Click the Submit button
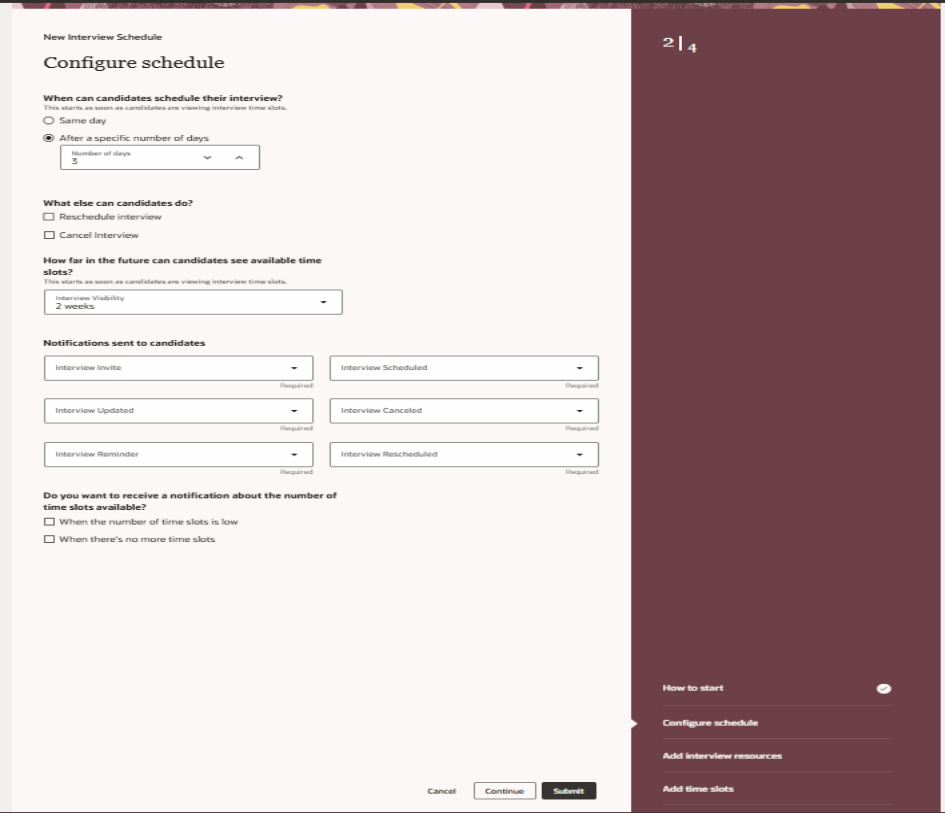The width and height of the screenshot is (945, 813). coord(569,791)
